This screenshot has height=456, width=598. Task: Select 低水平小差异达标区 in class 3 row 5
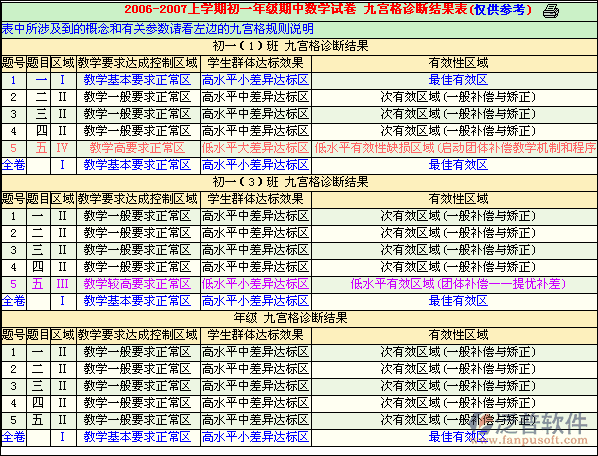click(256, 284)
